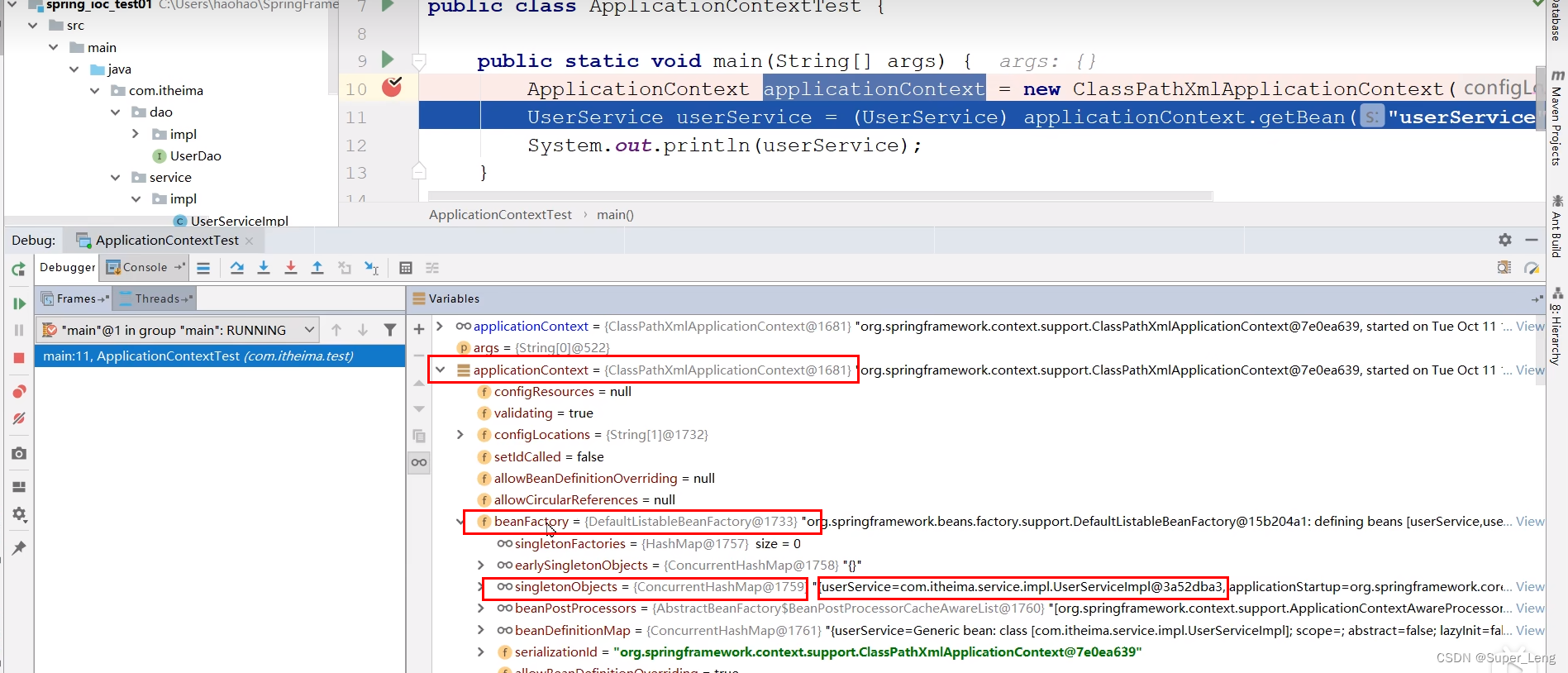Viewport: 1568px width, 673px height.
Task: Click View link on beanPostProcessors row
Action: point(1530,608)
